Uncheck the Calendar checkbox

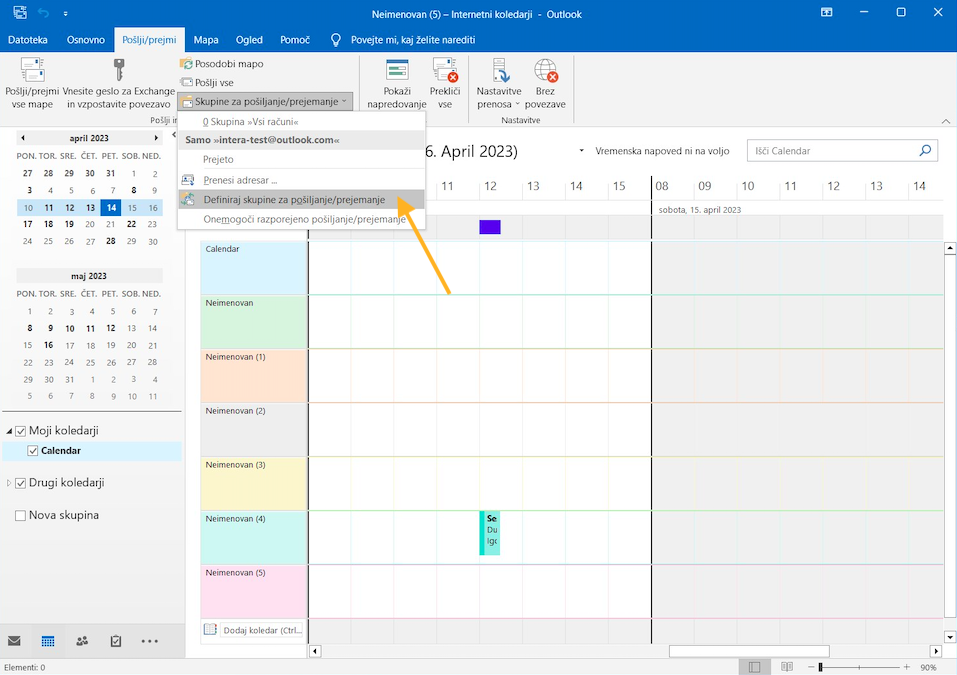pos(33,450)
